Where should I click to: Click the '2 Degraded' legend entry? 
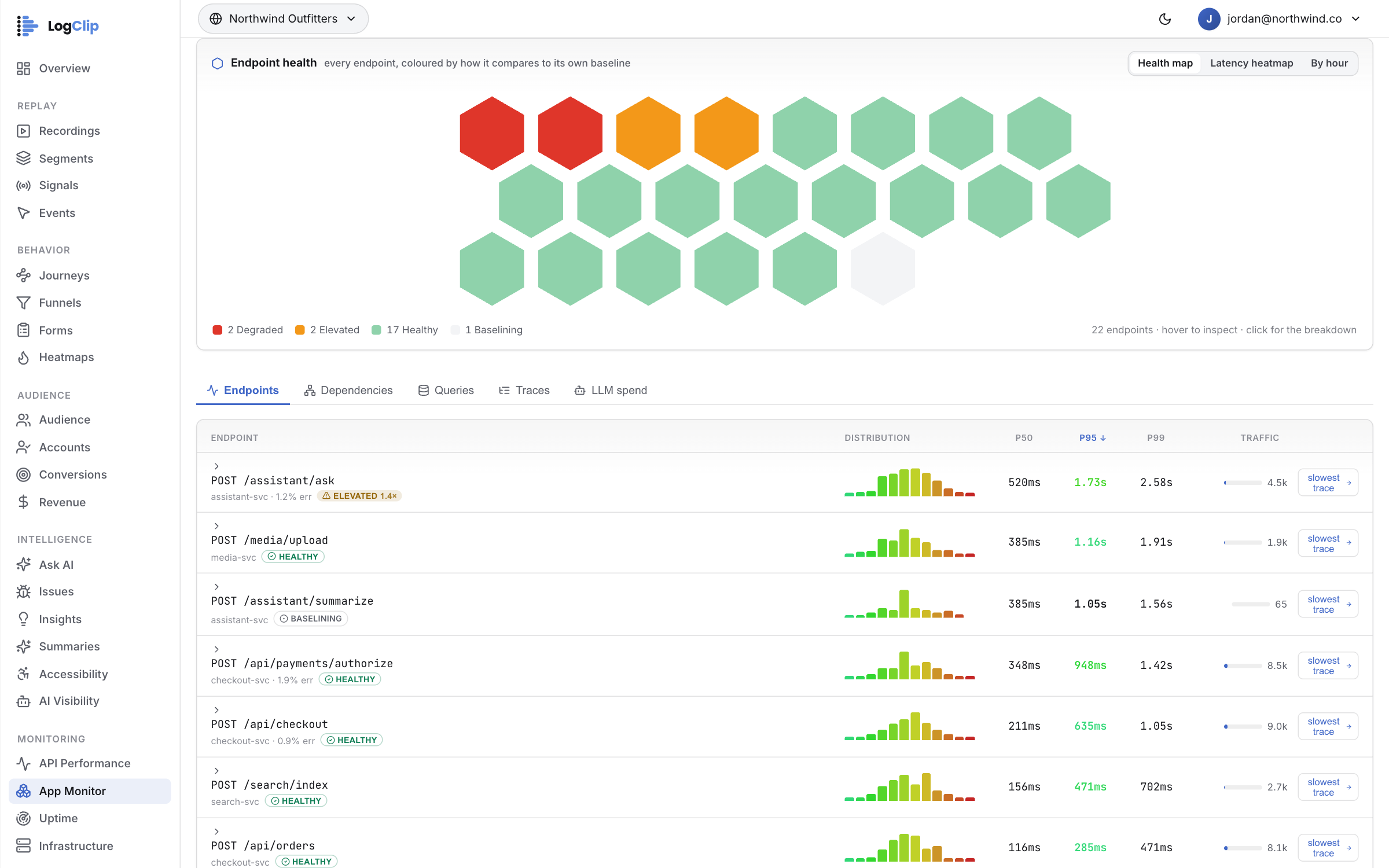[x=248, y=330]
